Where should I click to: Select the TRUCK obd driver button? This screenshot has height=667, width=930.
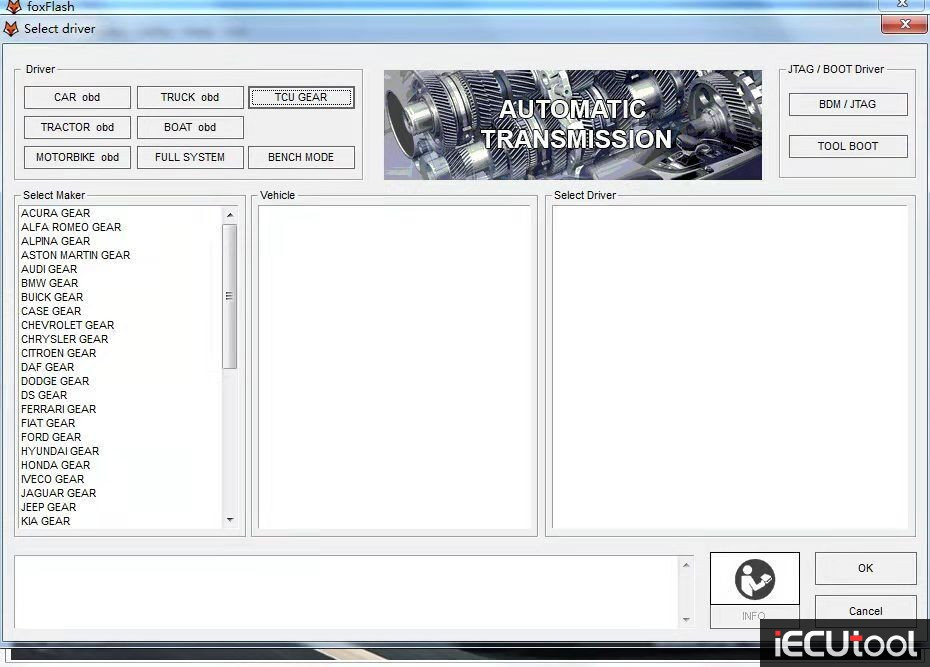point(190,97)
